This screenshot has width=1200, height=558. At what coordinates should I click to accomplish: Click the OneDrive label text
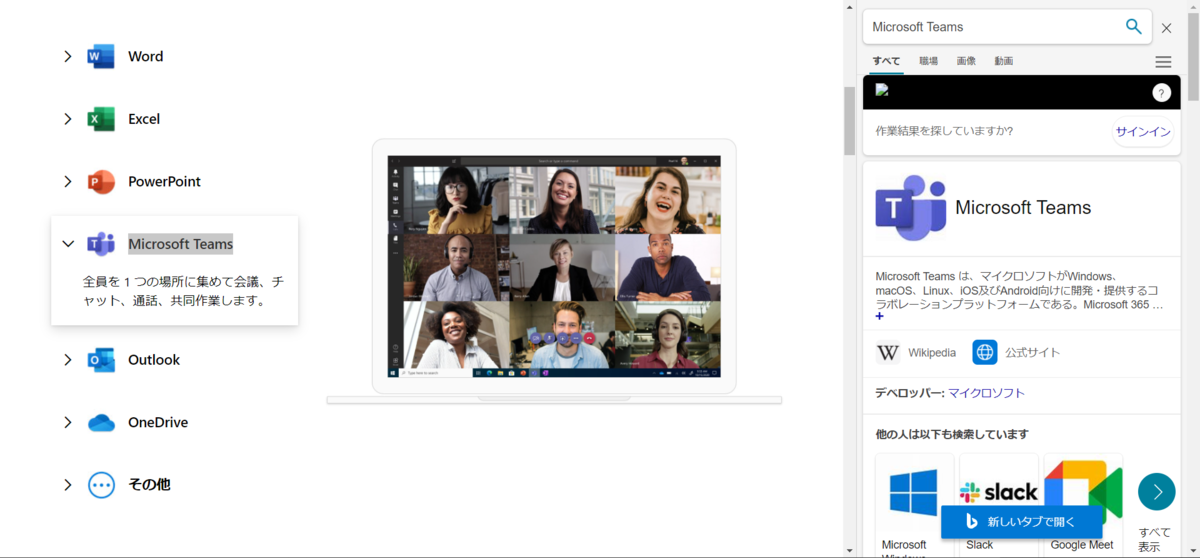[x=158, y=423]
